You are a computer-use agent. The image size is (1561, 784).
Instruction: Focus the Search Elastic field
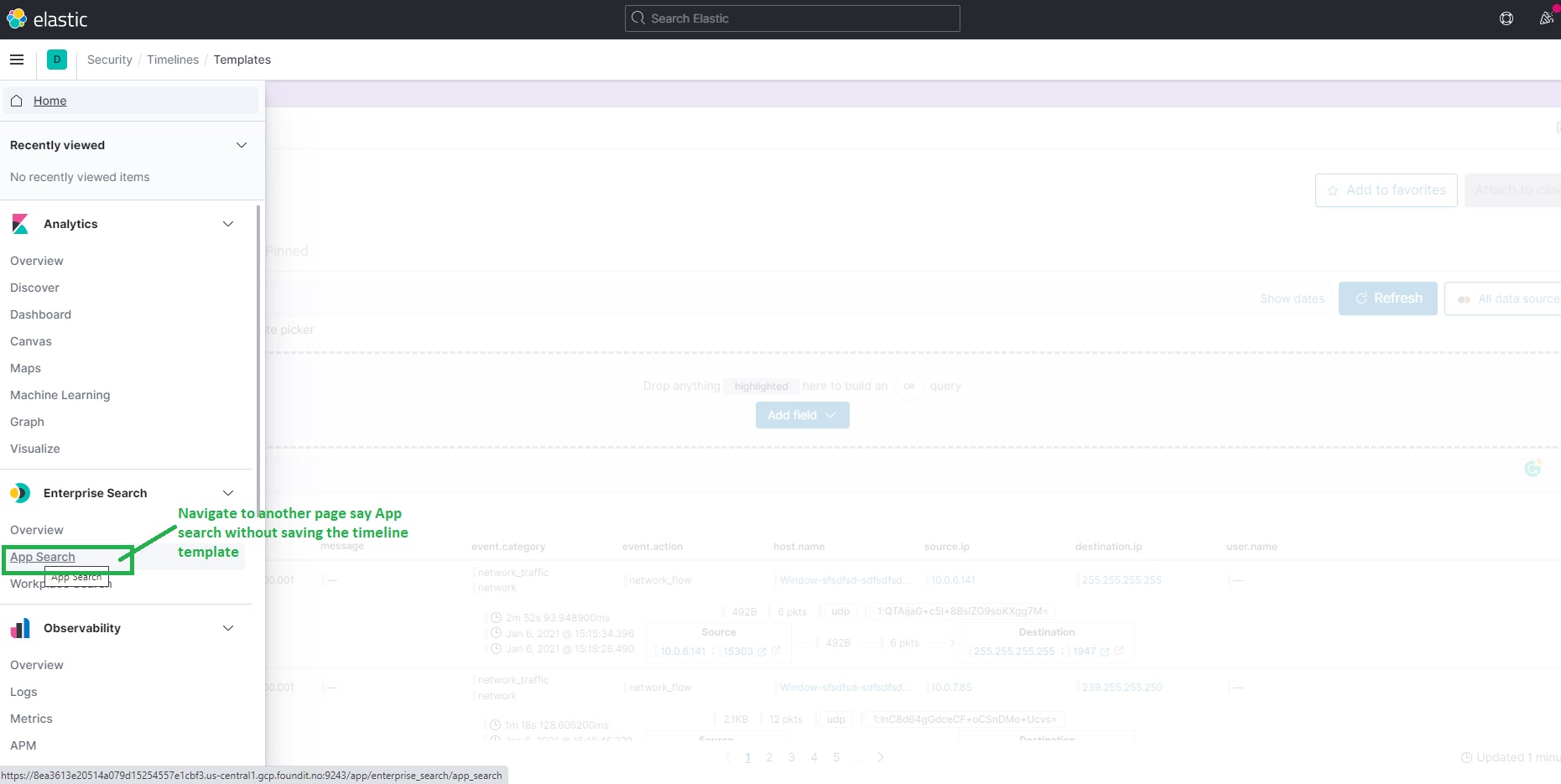(793, 18)
